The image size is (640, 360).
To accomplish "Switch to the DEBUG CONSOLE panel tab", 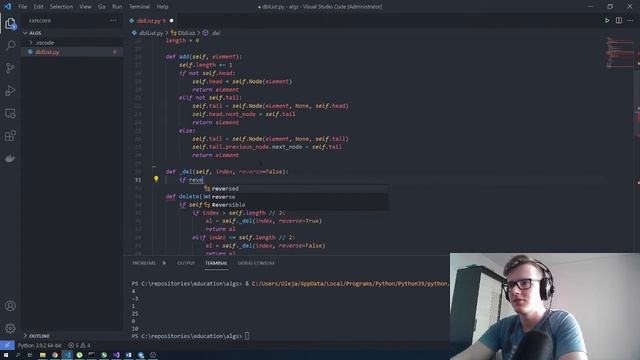I will pos(256,263).
